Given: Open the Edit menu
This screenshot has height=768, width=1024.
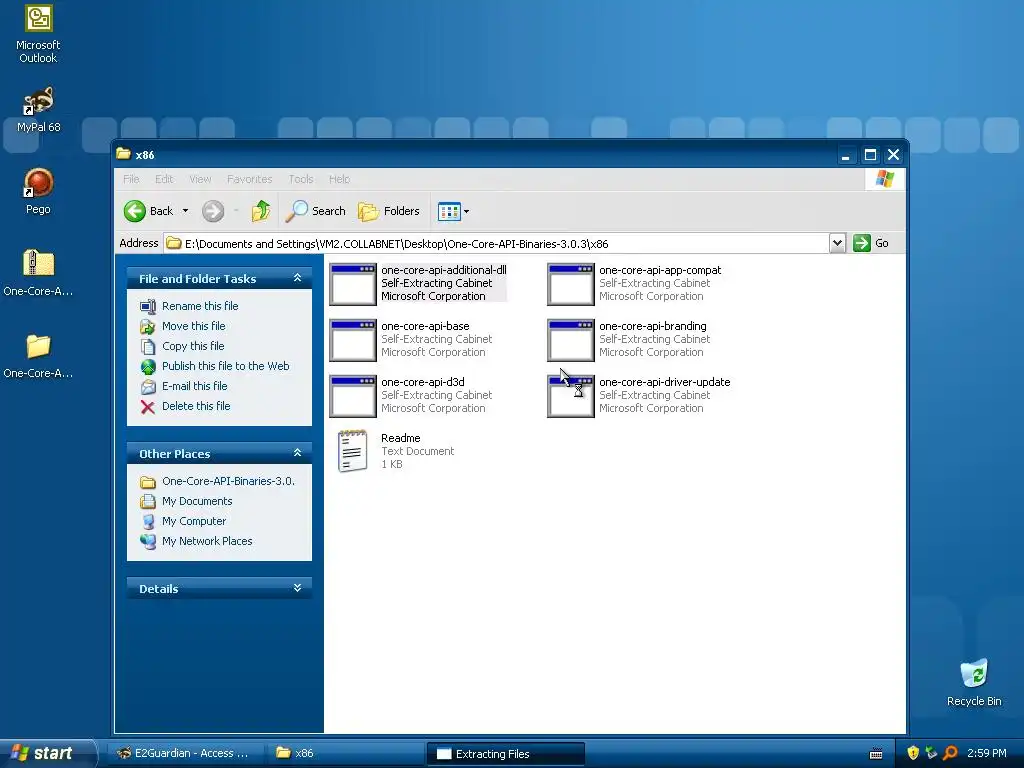Looking at the screenshot, I should pos(164,179).
